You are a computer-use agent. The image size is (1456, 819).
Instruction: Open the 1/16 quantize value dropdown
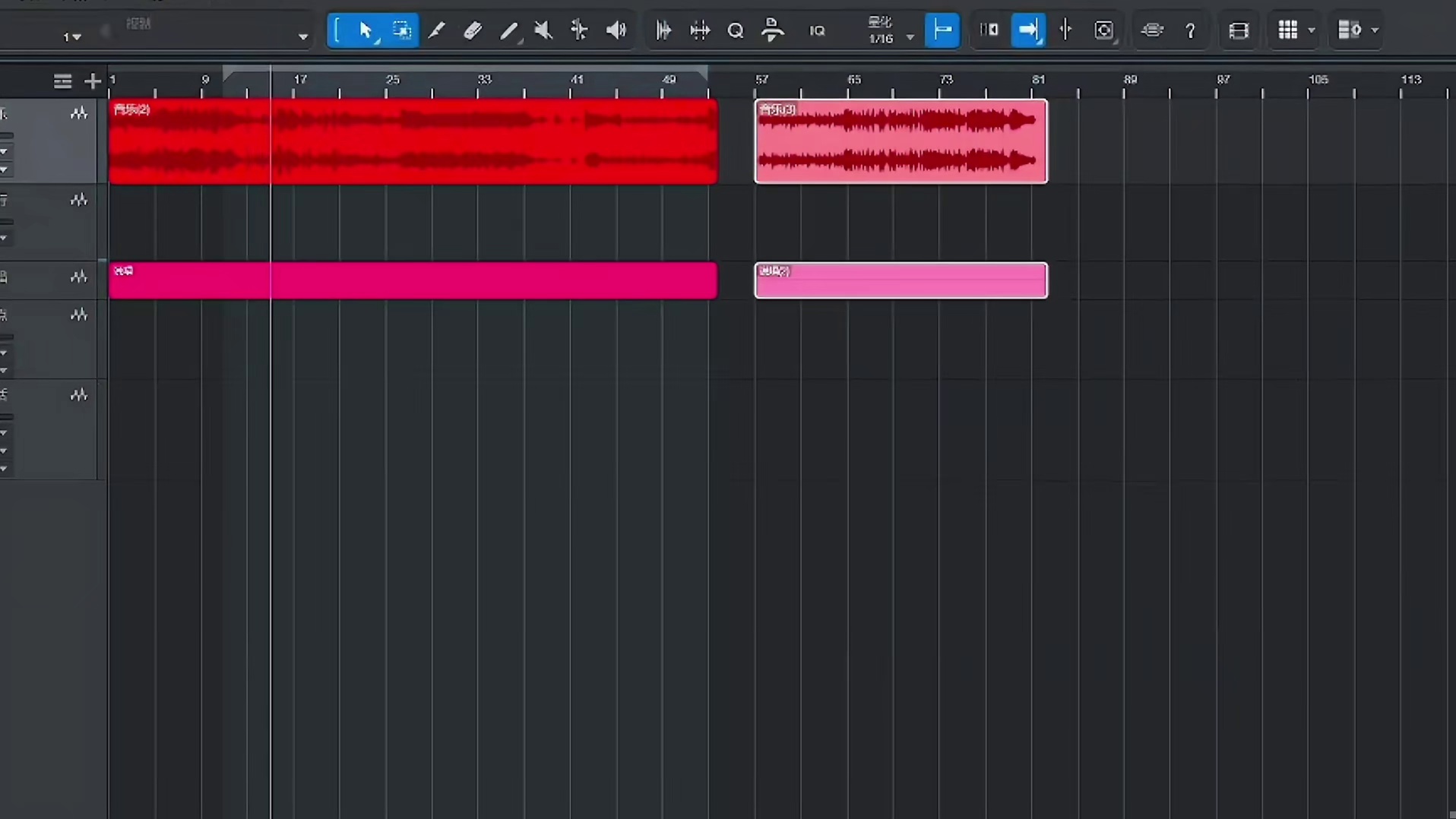[910, 37]
